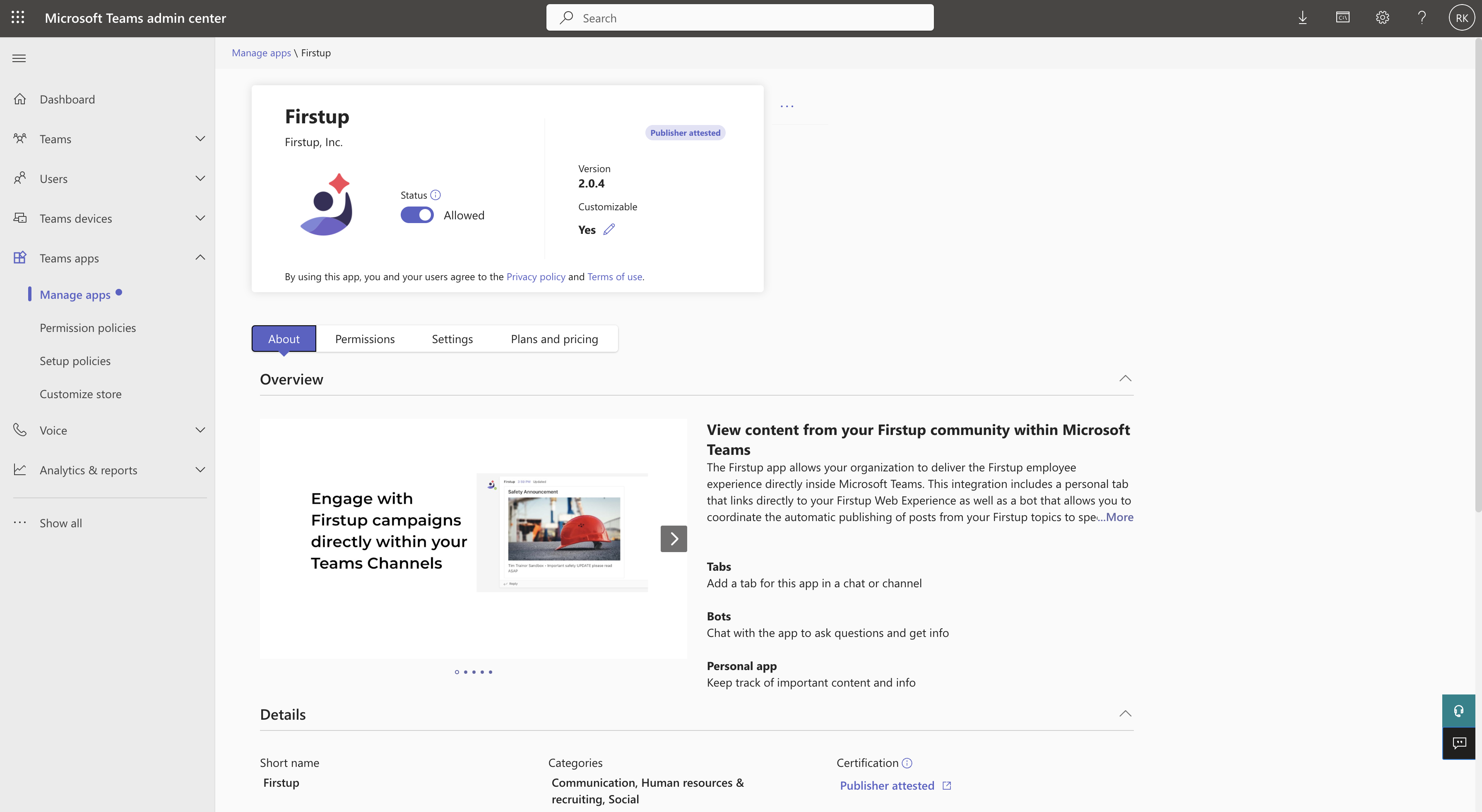
Task: Open the RK account avatar
Action: (1461, 18)
